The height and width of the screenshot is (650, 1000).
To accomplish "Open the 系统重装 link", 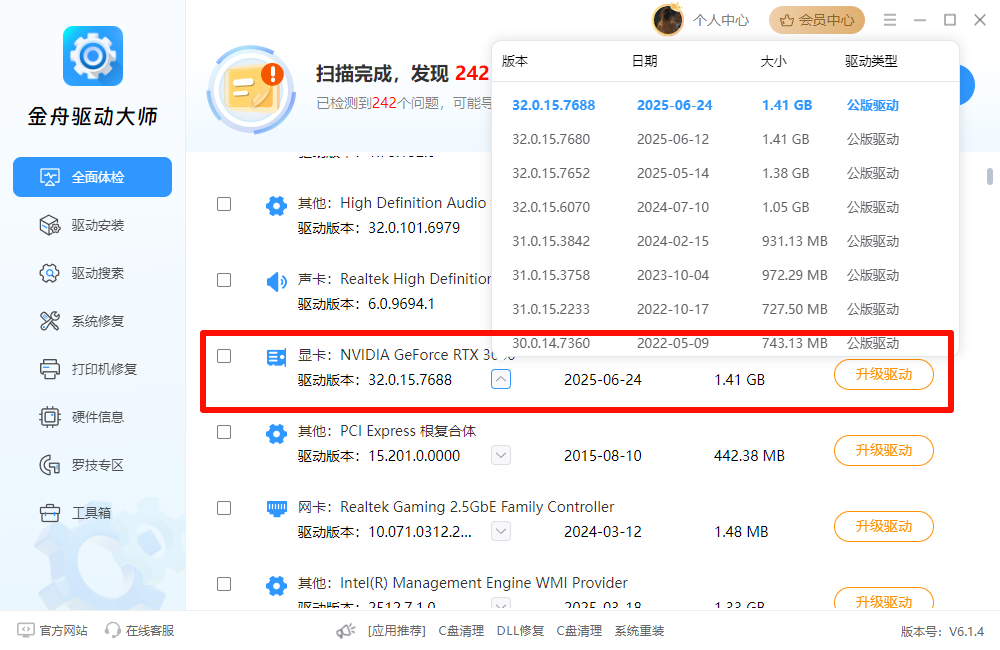I will click(x=639, y=631).
